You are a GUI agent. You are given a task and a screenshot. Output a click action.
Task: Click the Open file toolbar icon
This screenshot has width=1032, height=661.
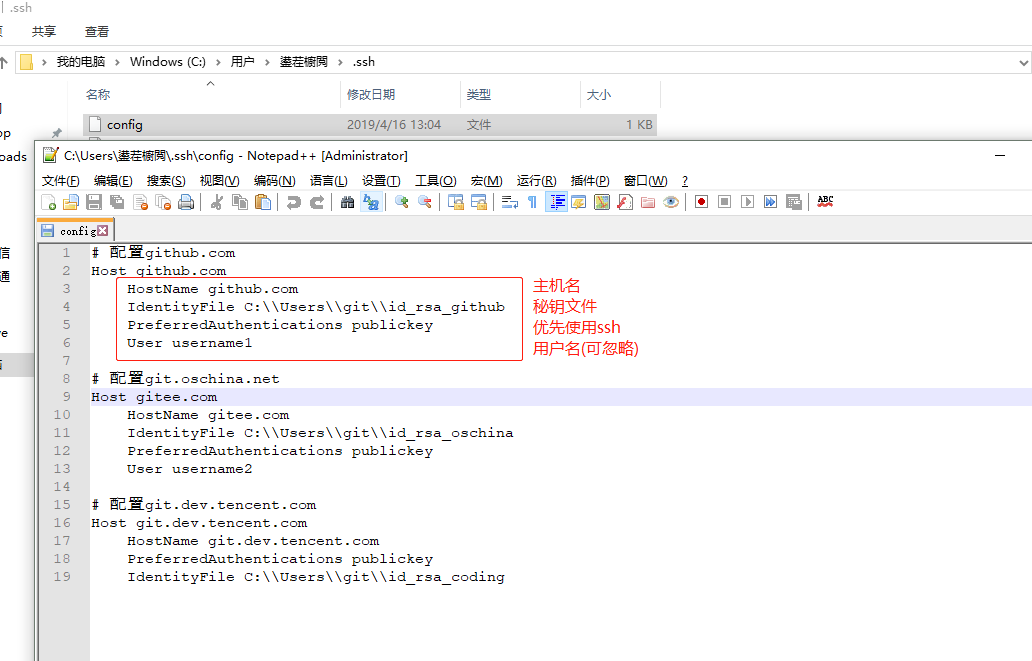click(x=71, y=202)
